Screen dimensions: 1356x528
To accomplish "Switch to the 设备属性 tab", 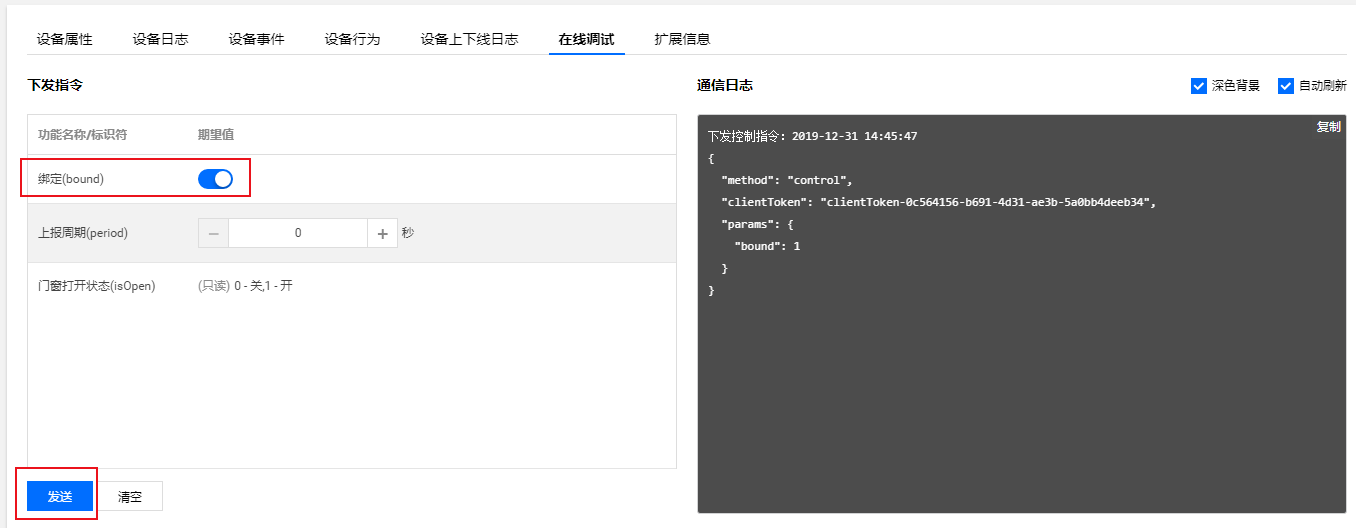I will click(64, 39).
